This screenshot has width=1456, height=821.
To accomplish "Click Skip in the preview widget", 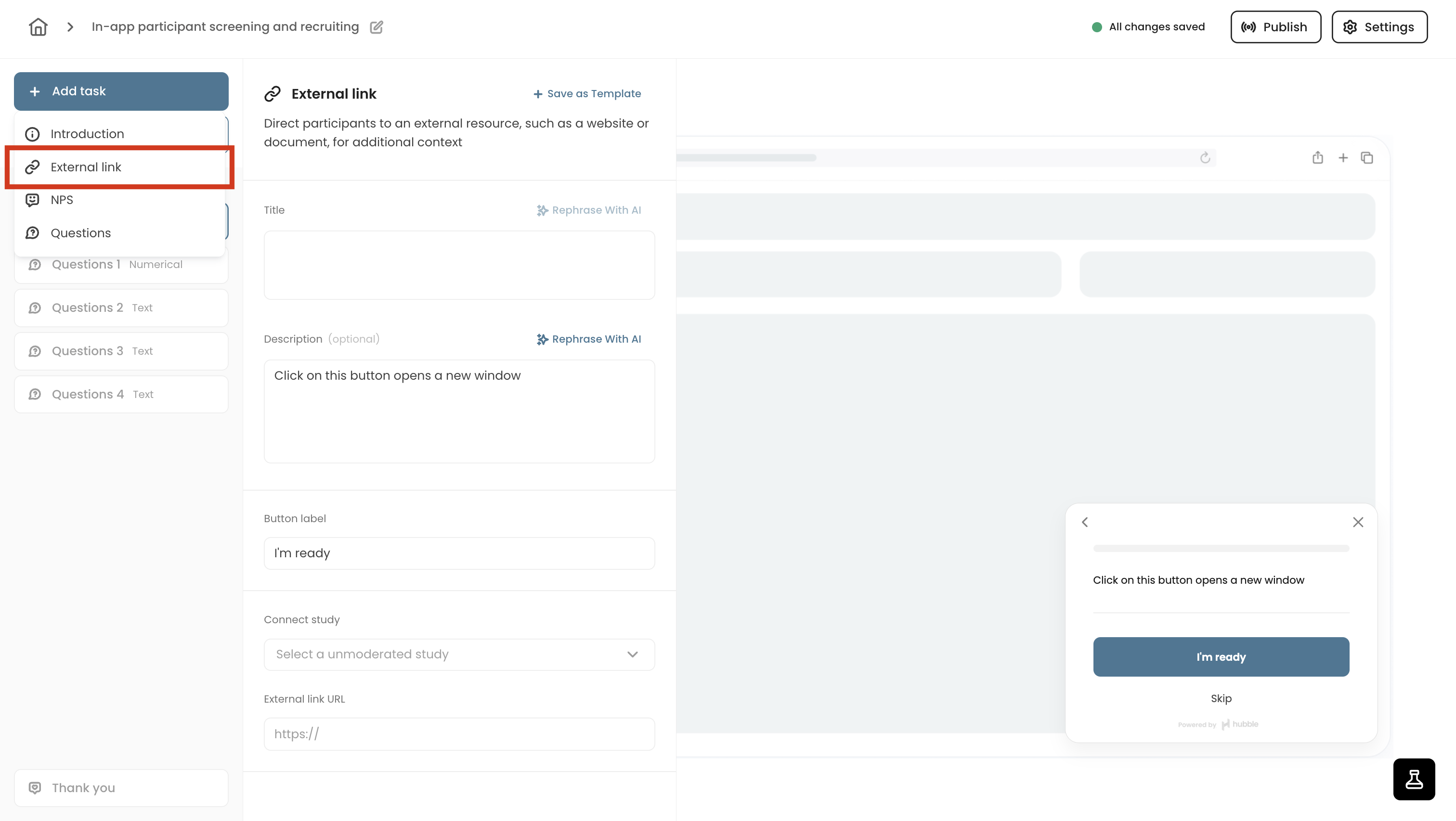I will (1221, 698).
